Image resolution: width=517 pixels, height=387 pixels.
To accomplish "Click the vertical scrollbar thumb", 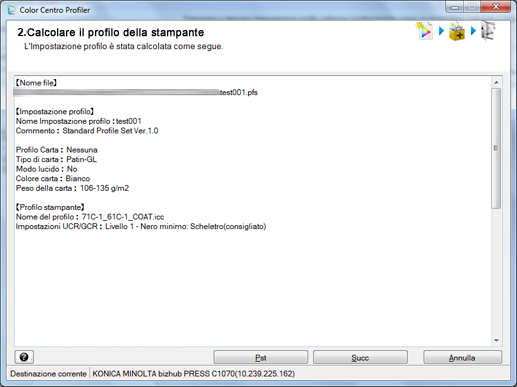I will click(x=496, y=148).
